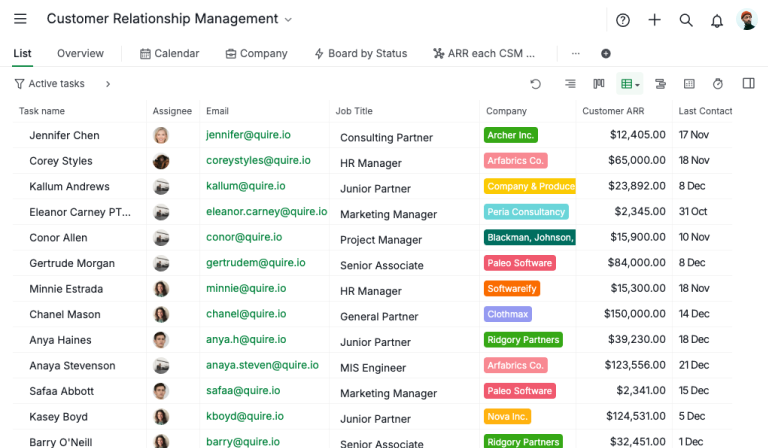The height and width of the screenshot is (448, 768).
Task: Open the kallum@quire.io email link
Action: (245, 186)
